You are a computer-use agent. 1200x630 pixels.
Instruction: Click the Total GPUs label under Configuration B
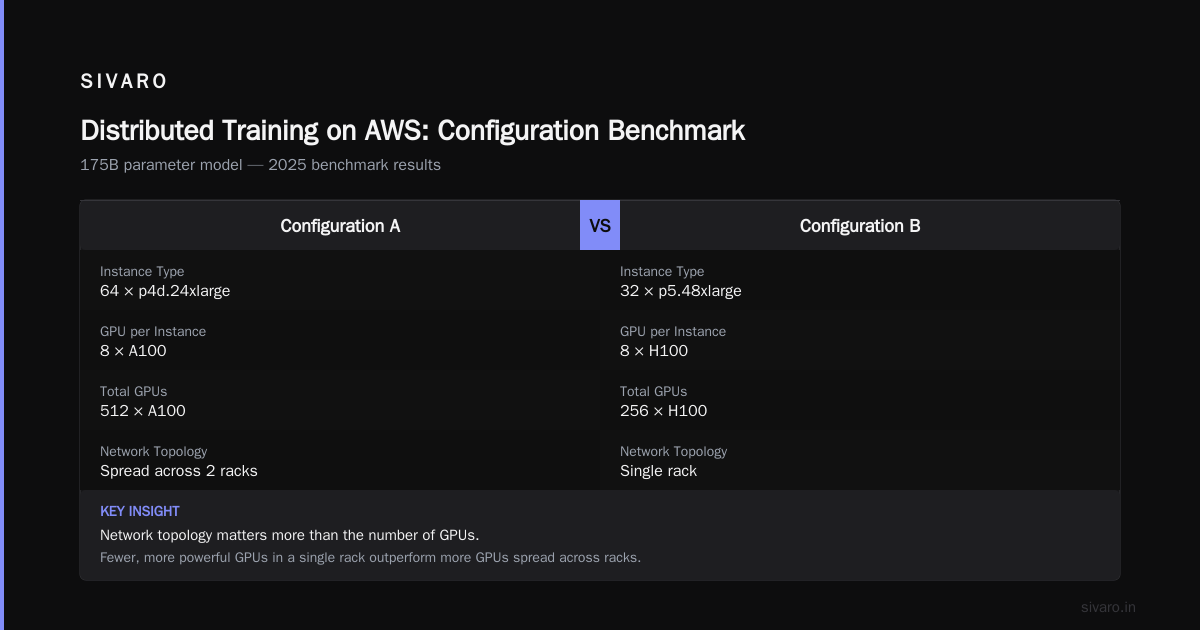[x=654, y=391]
